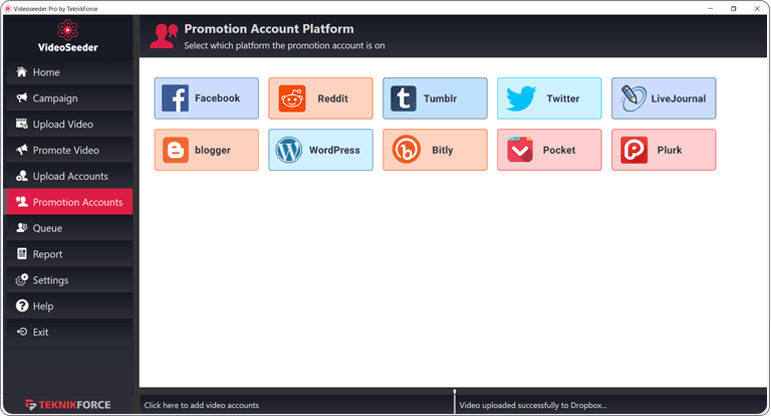
Task: Select the WordPress platform label
Action: pos(334,150)
